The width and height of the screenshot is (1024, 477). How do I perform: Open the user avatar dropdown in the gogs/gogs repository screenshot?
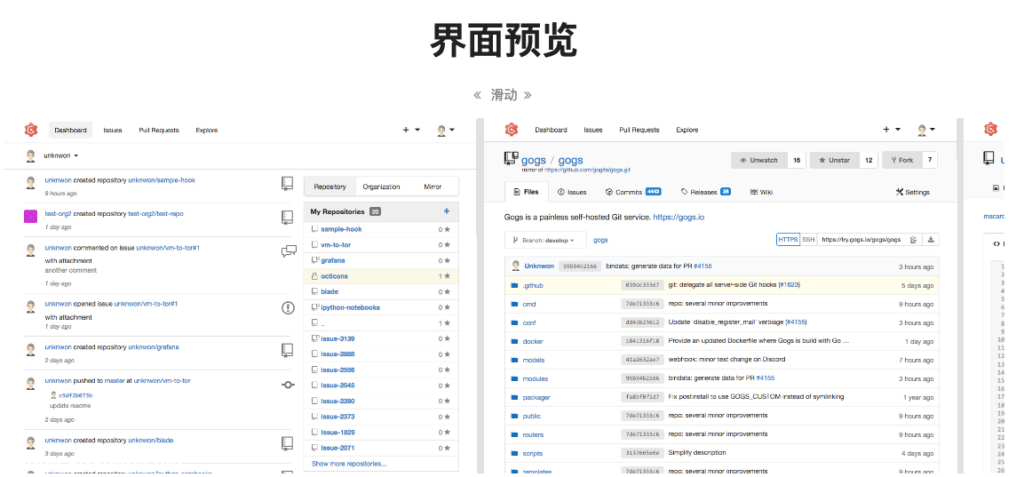click(x=926, y=129)
